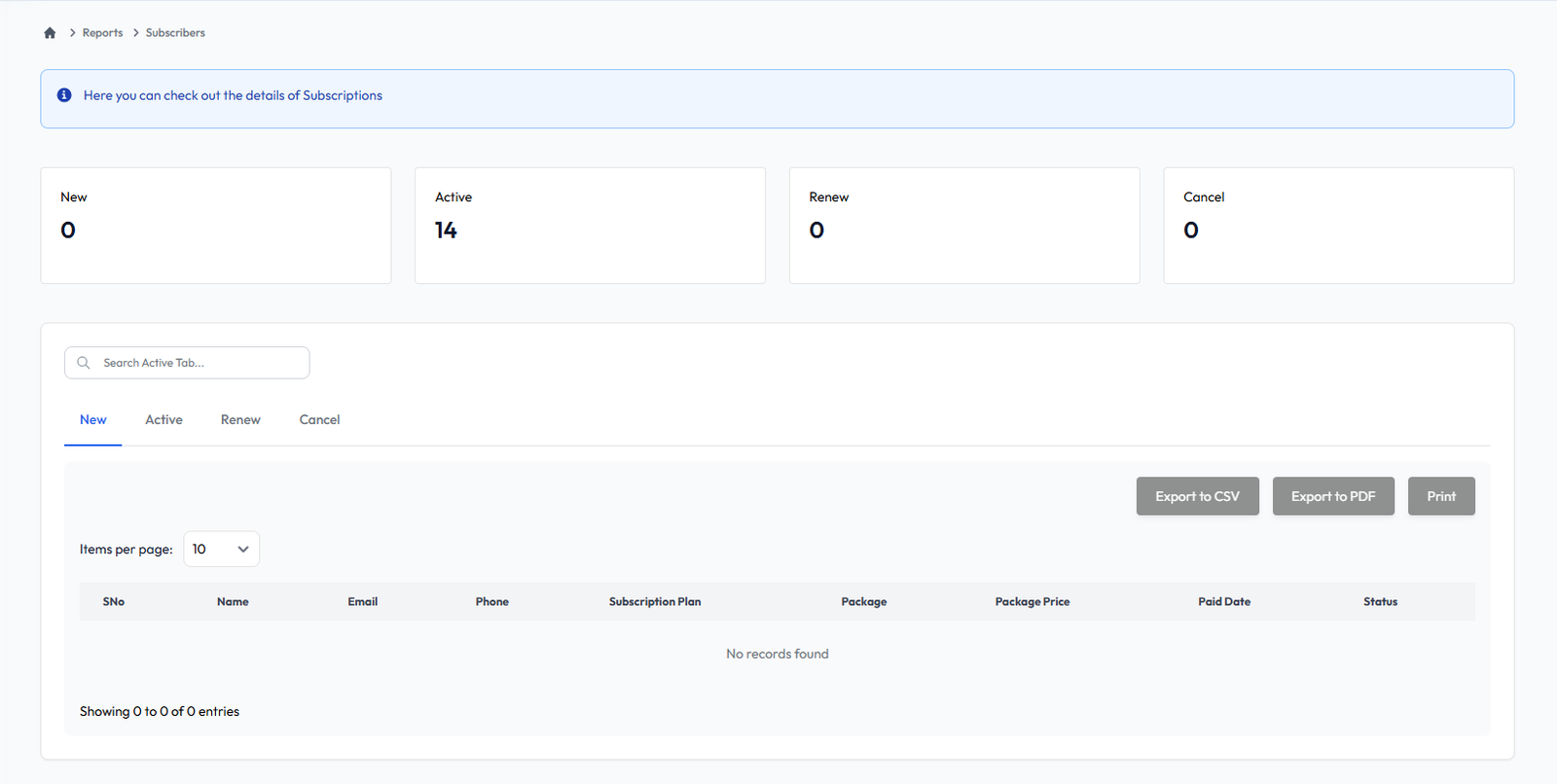Click 'Showing 0 to 0 of 0 entries' text
The height and width of the screenshot is (784, 1557).
pyautogui.click(x=160, y=712)
